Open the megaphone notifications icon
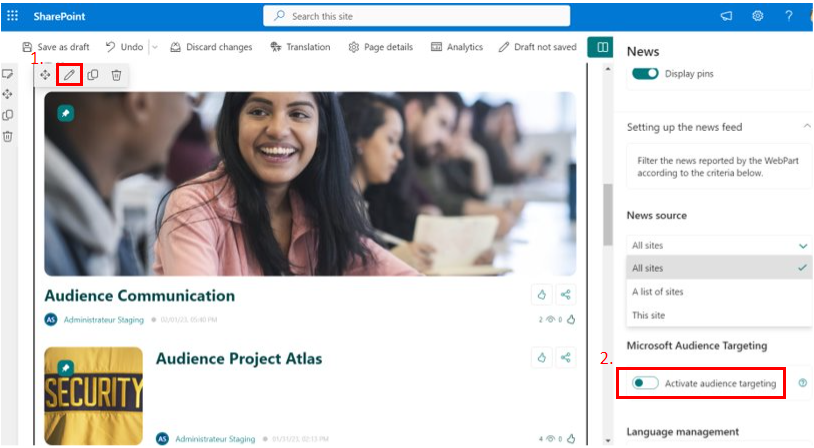814x448 pixels. (x=726, y=16)
